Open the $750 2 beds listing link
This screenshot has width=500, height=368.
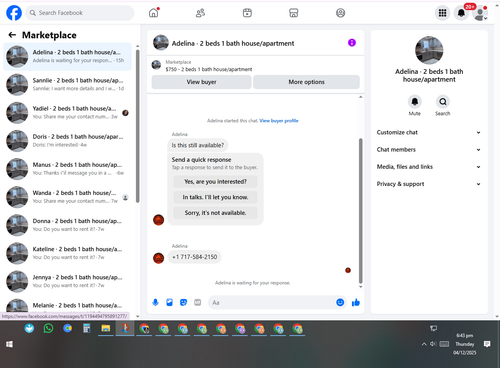coord(209,69)
